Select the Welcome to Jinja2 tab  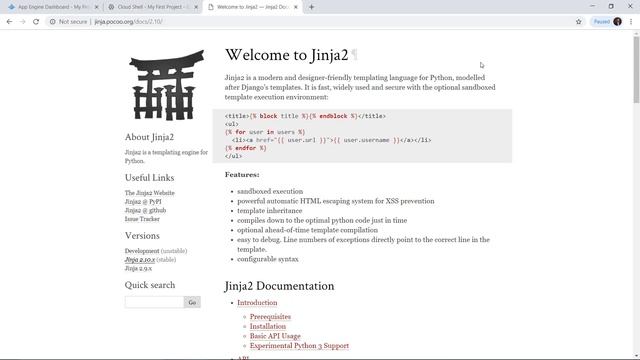252,7
